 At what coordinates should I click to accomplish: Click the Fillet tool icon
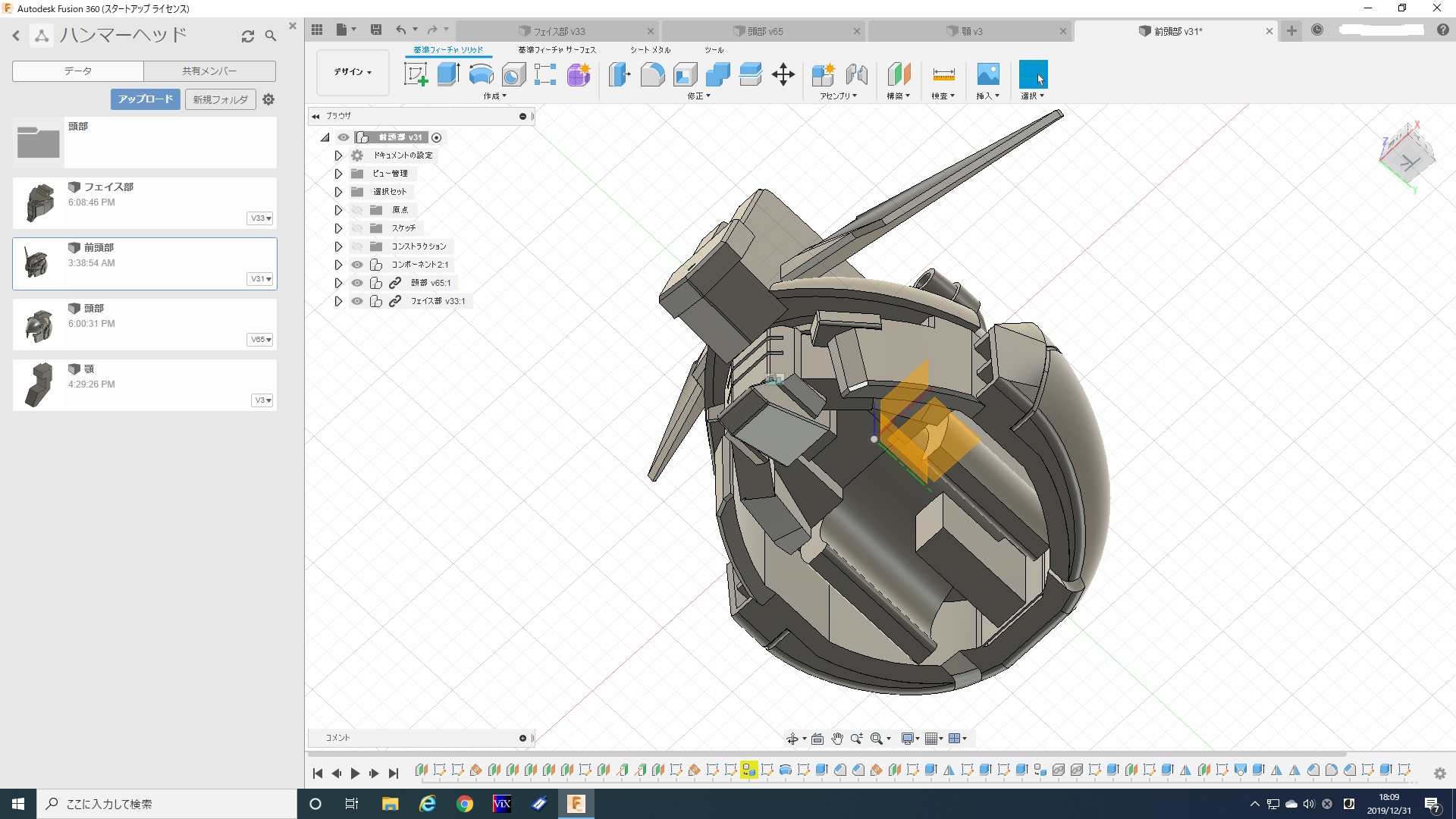pos(652,74)
